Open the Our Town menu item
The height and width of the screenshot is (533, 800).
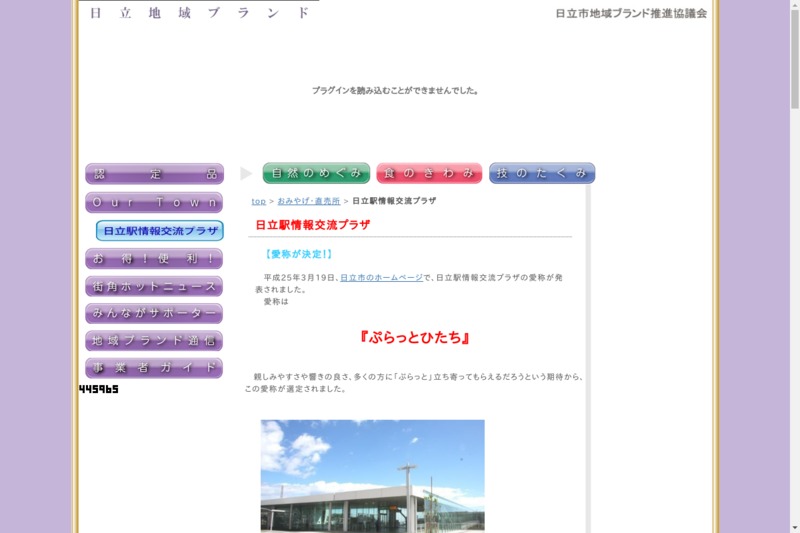coord(154,203)
